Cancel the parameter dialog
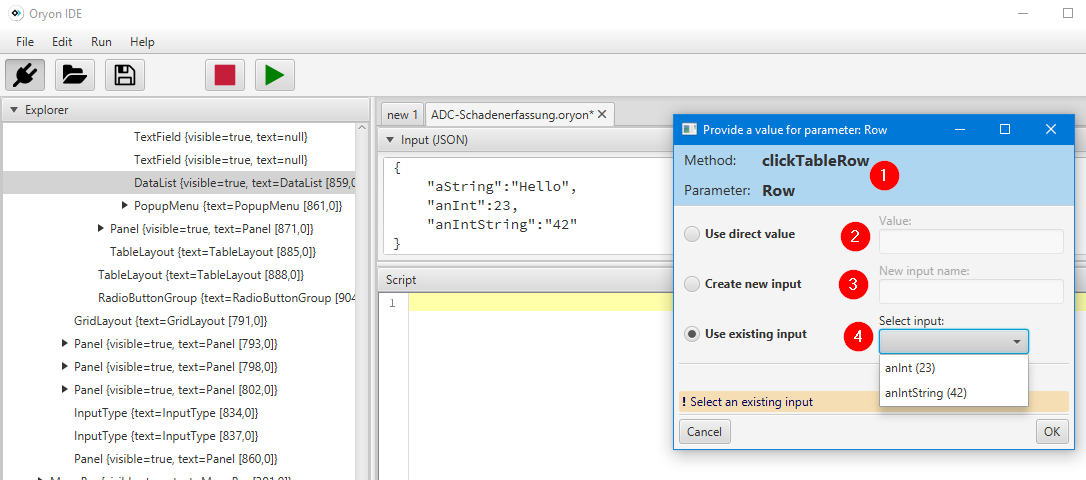The height and width of the screenshot is (480, 1086). click(704, 431)
